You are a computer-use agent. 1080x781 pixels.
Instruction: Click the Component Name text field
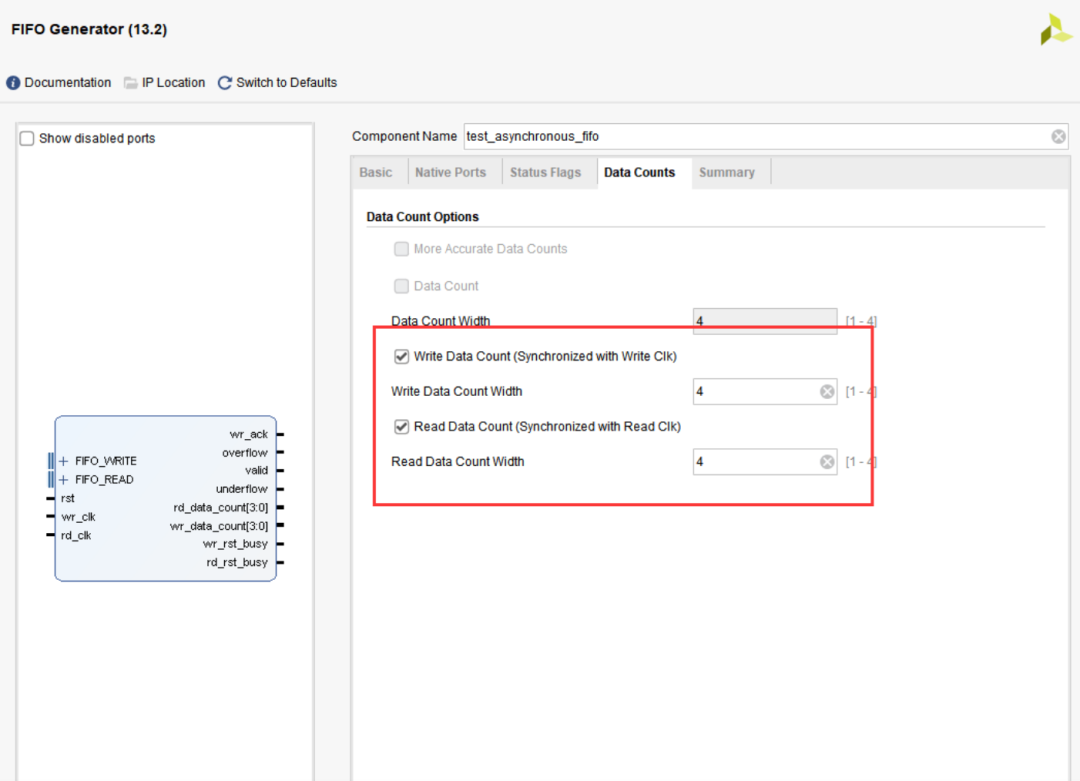click(x=750, y=136)
